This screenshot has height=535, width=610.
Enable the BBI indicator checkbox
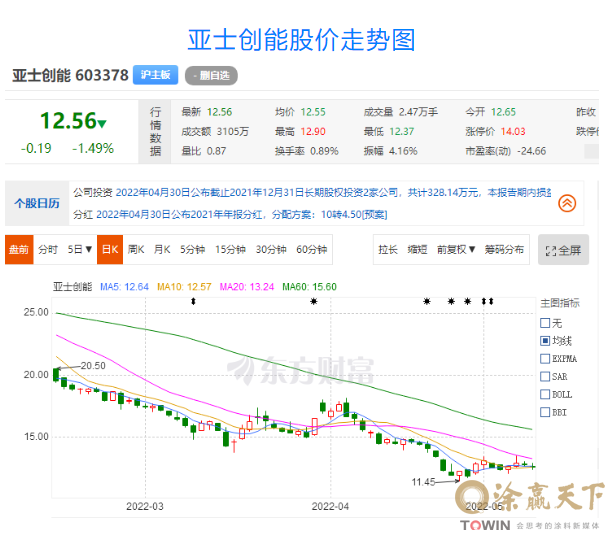[545, 412]
